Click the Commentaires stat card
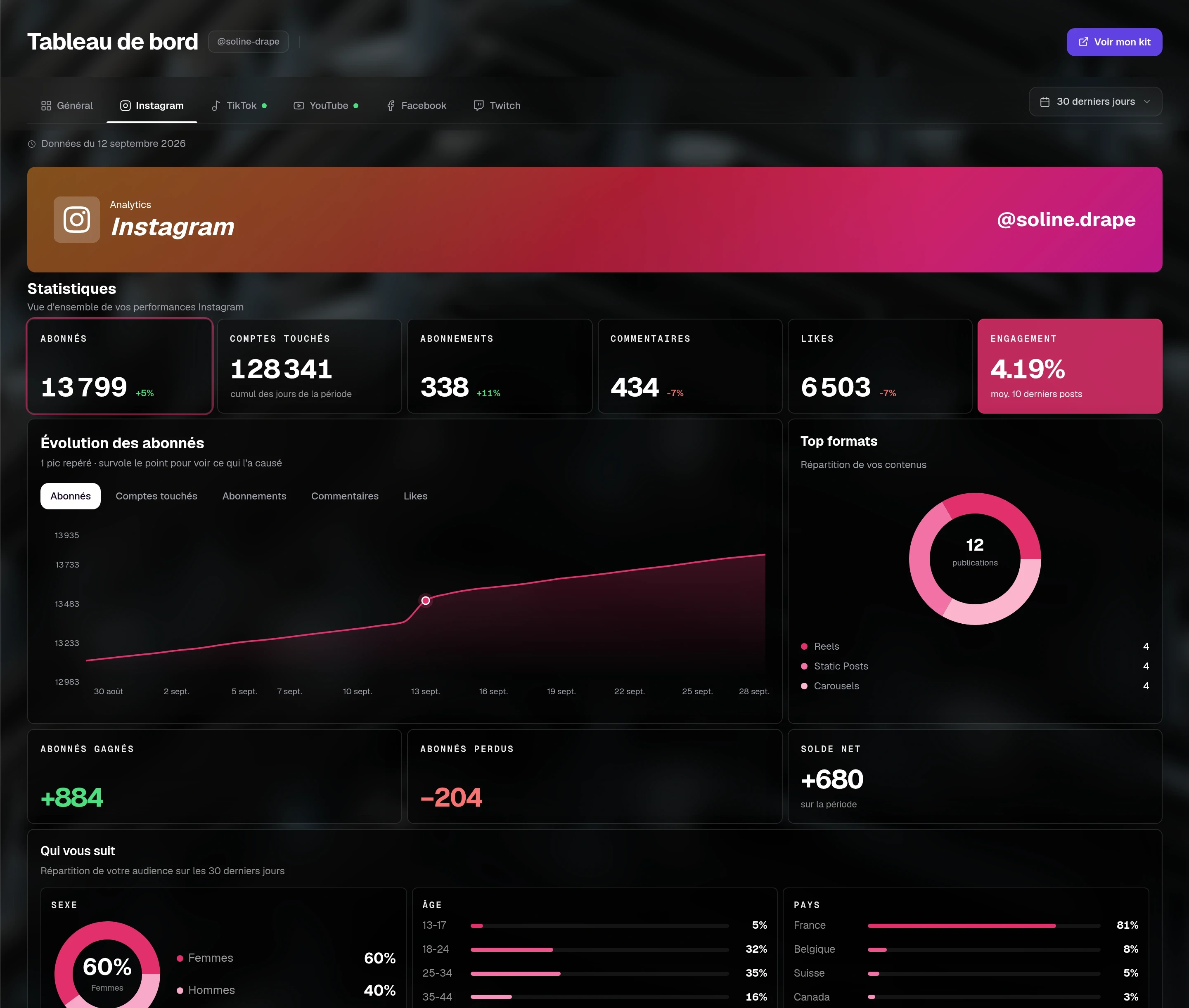 click(690, 366)
